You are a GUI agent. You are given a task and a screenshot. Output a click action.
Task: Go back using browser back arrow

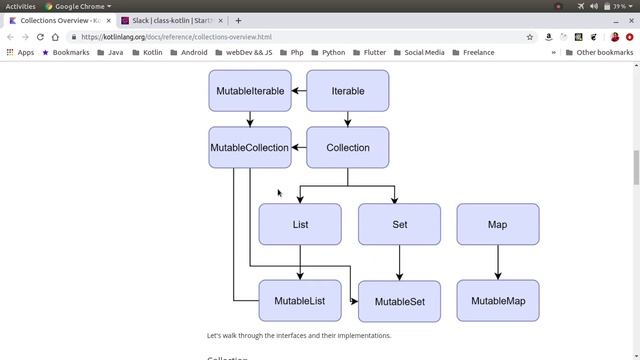10,37
